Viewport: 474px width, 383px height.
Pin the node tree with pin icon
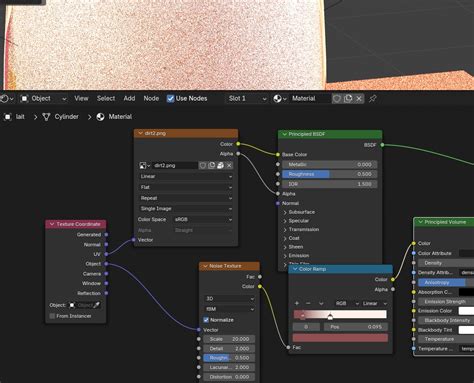click(x=372, y=99)
